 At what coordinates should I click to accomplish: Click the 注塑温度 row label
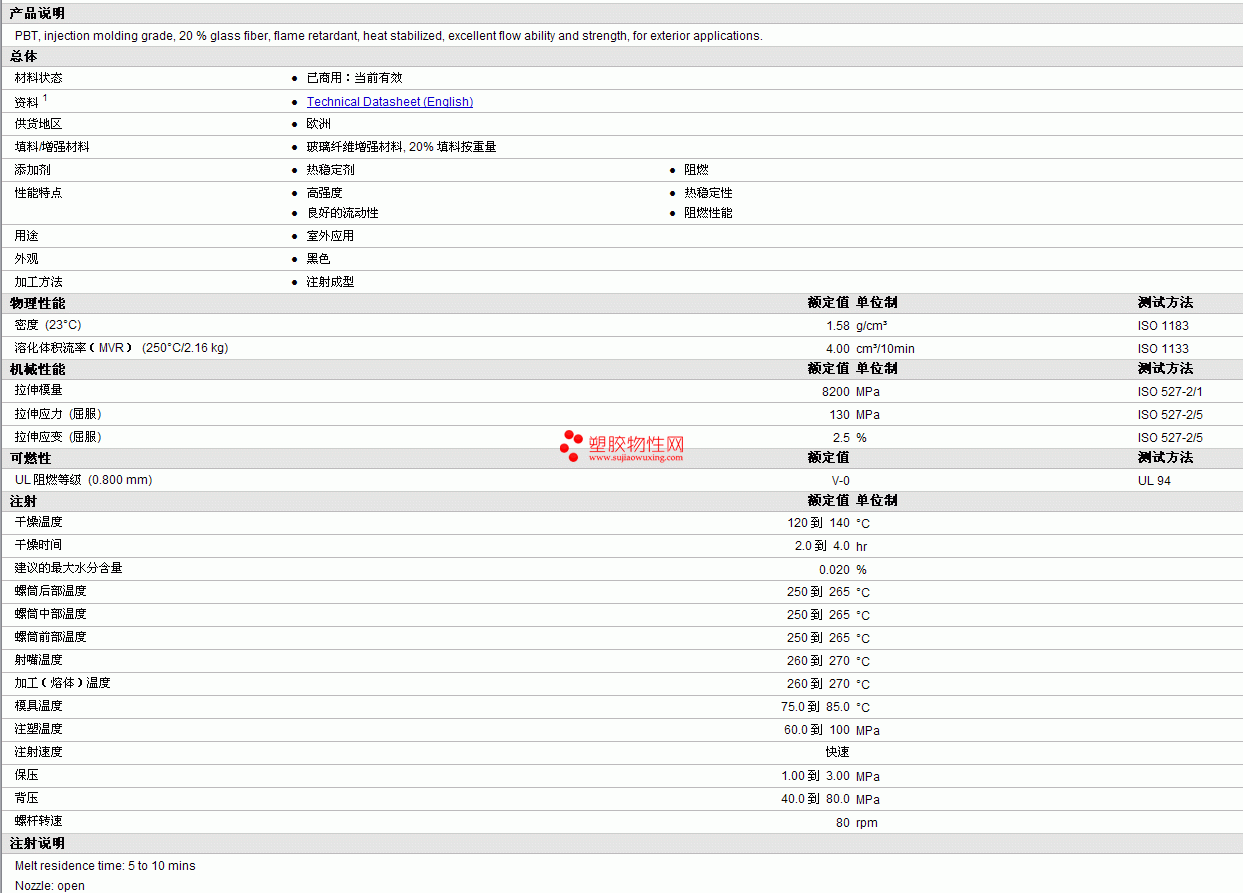38,729
